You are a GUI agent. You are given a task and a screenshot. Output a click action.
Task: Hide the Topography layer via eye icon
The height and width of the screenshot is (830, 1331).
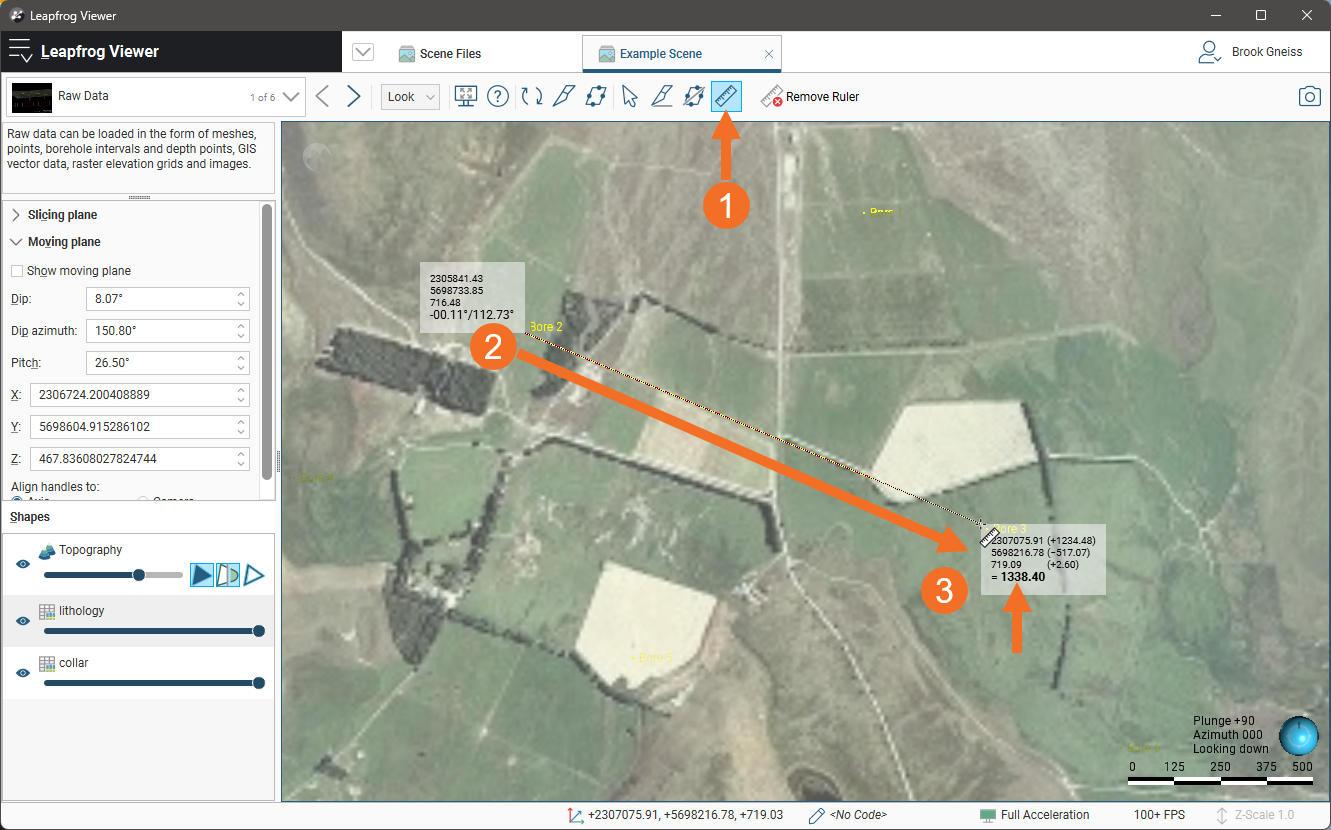coord(23,564)
